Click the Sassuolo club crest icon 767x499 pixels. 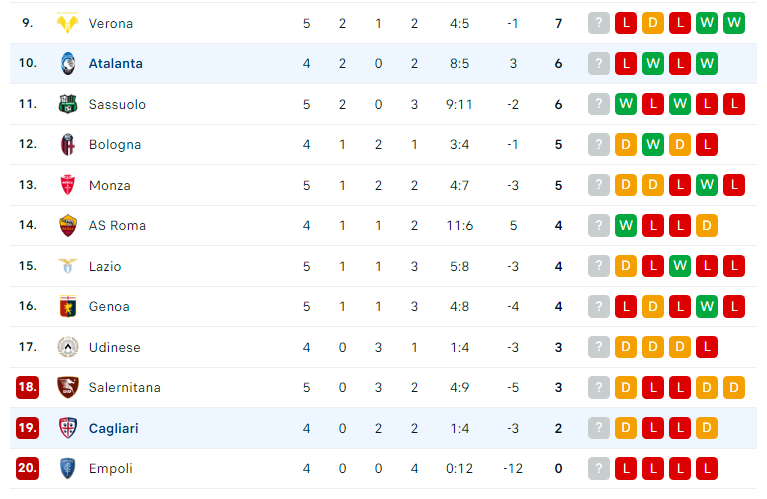coord(68,104)
